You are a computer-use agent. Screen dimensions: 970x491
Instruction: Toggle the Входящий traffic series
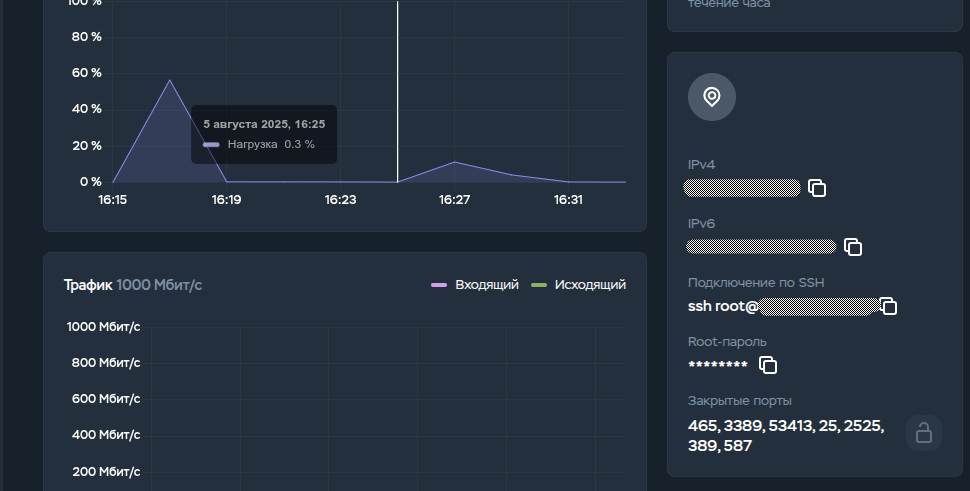[475, 285]
